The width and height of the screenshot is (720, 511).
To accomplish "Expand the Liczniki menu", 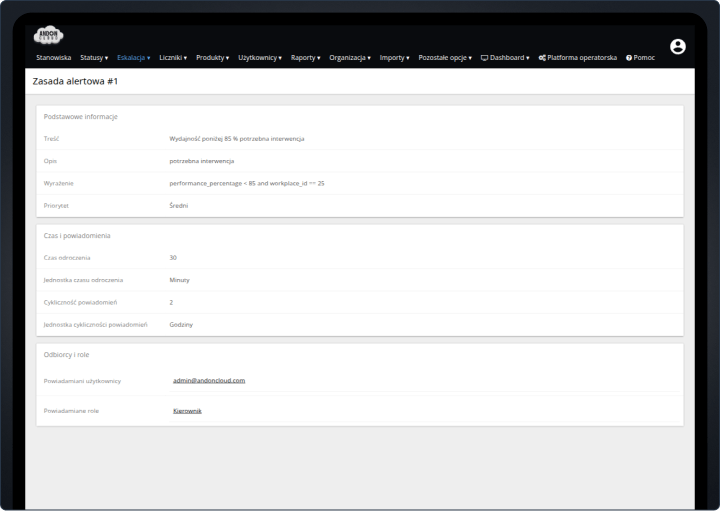I will coord(173,58).
